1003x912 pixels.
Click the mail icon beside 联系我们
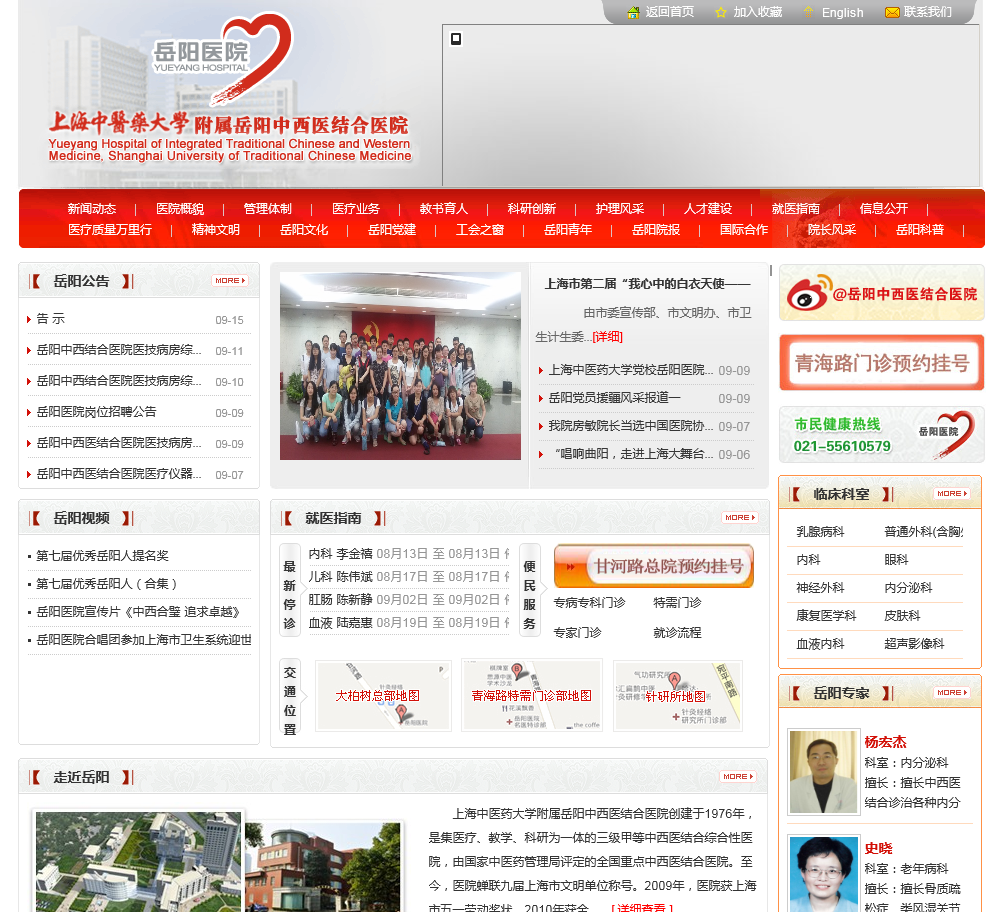click(892, 12)
